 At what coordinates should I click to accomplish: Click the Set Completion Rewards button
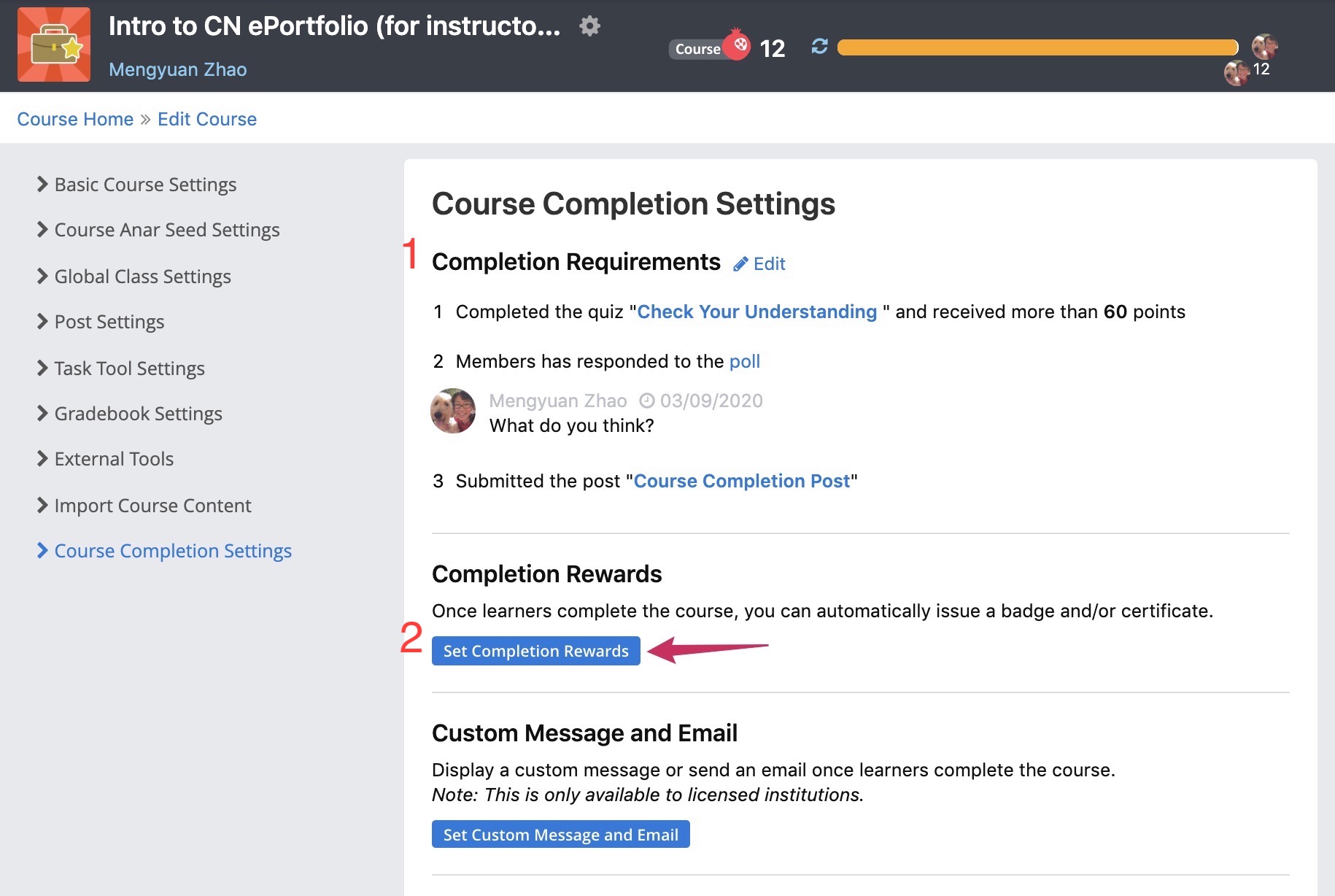pyautogui.click(x=535, y=651)
